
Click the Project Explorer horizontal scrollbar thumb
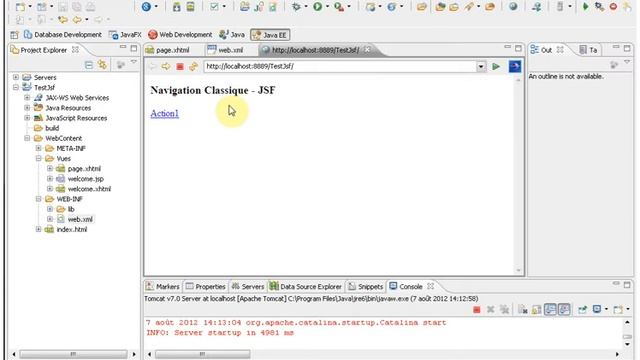[x=73, y=354]
